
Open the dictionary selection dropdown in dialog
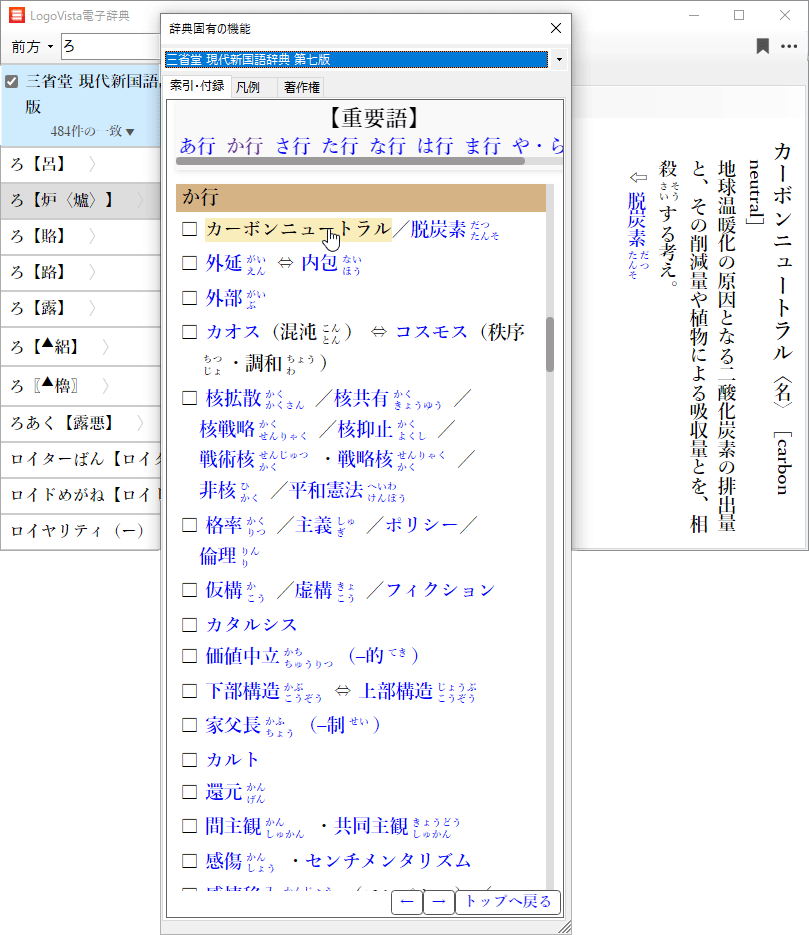click(x=558, y=60)
